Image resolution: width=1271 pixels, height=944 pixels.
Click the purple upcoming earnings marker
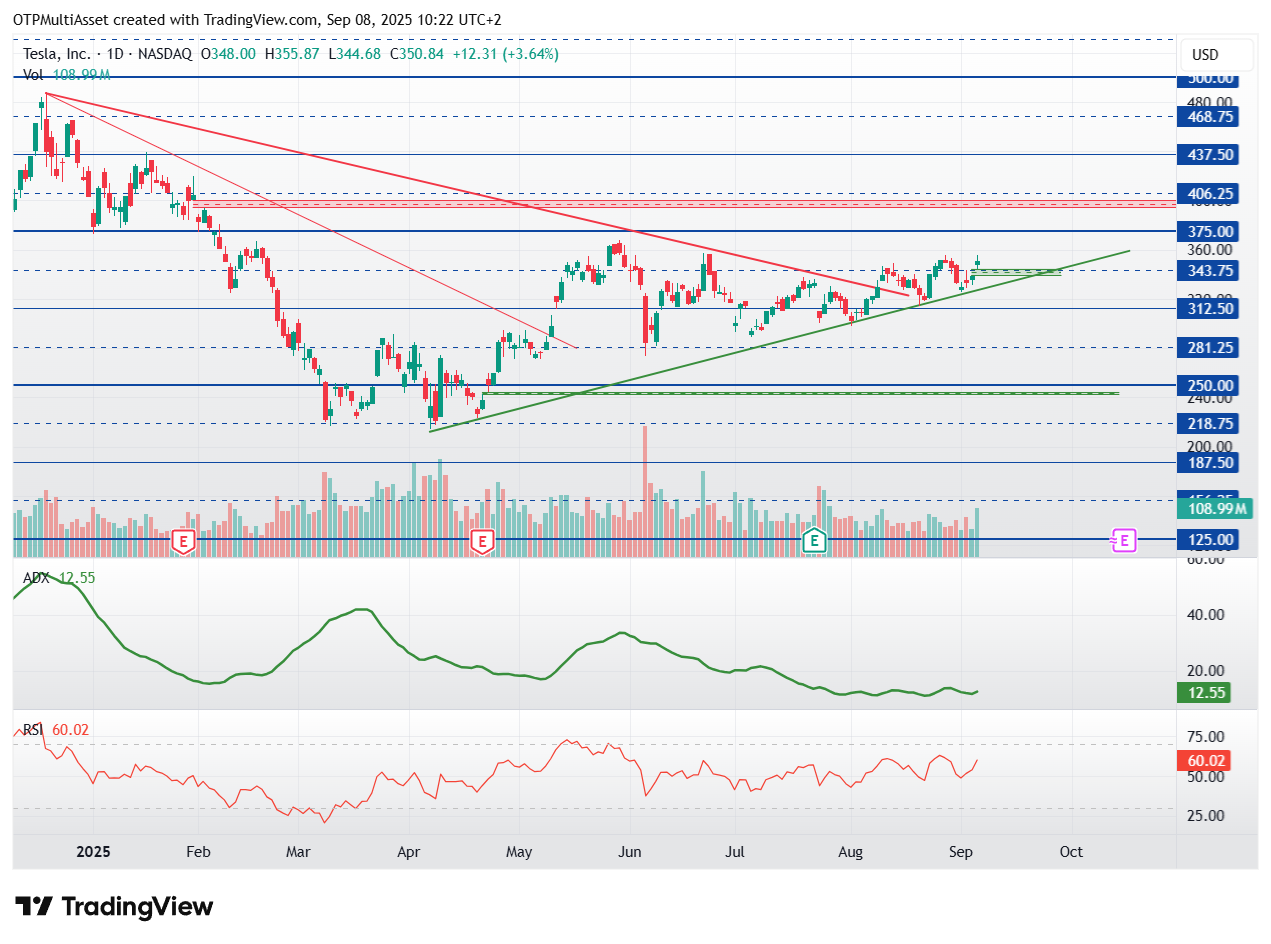click(x=1124, y=540)
